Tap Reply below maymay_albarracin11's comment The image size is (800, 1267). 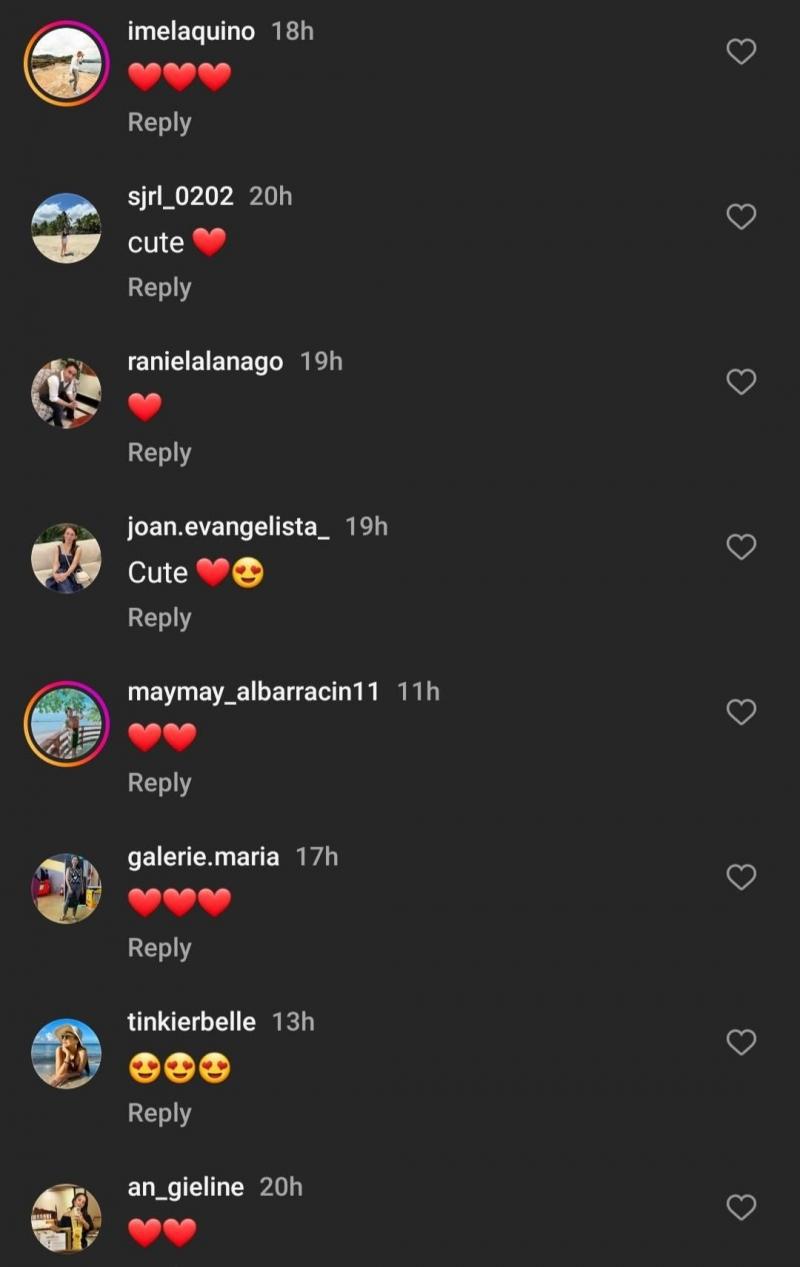pos(159,783)
